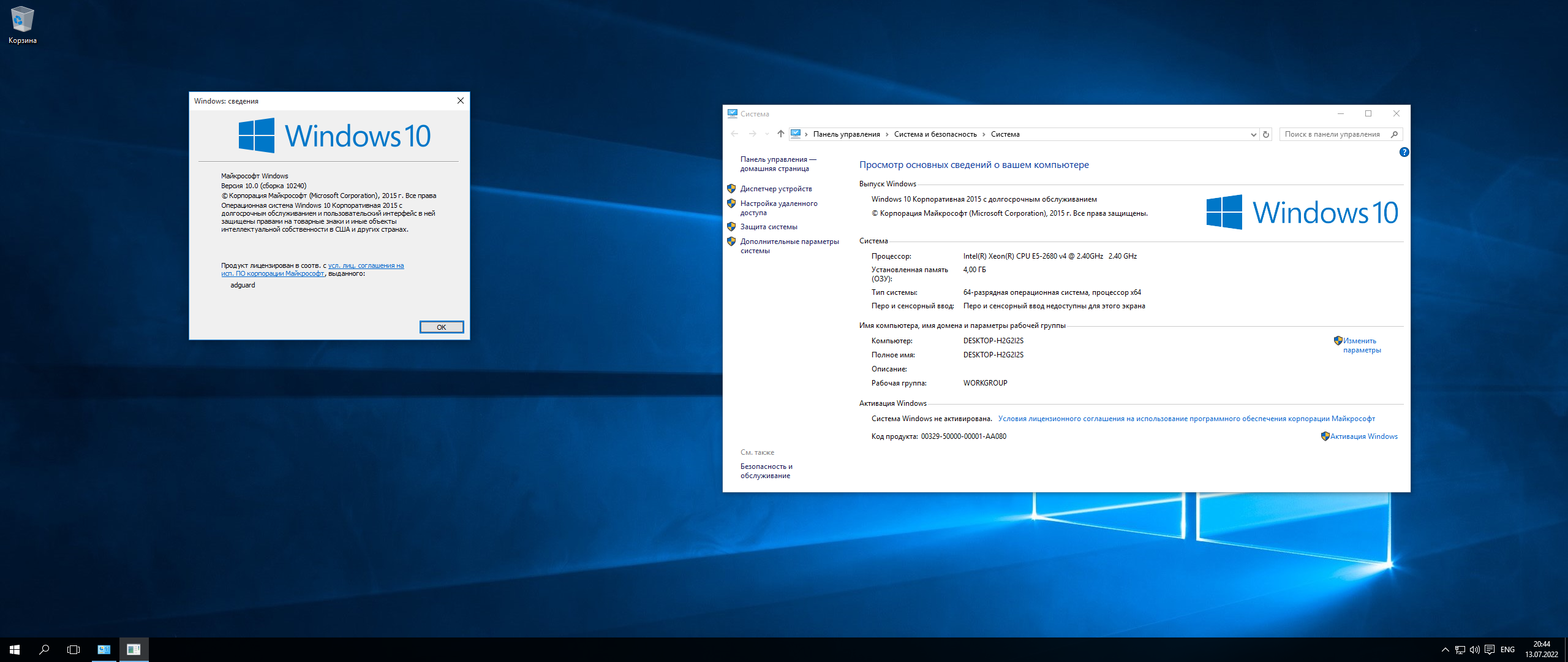1568x662 pixels.
Task: Open the network tray icon
Action: pyautogui.click(x=1460, y=650)
